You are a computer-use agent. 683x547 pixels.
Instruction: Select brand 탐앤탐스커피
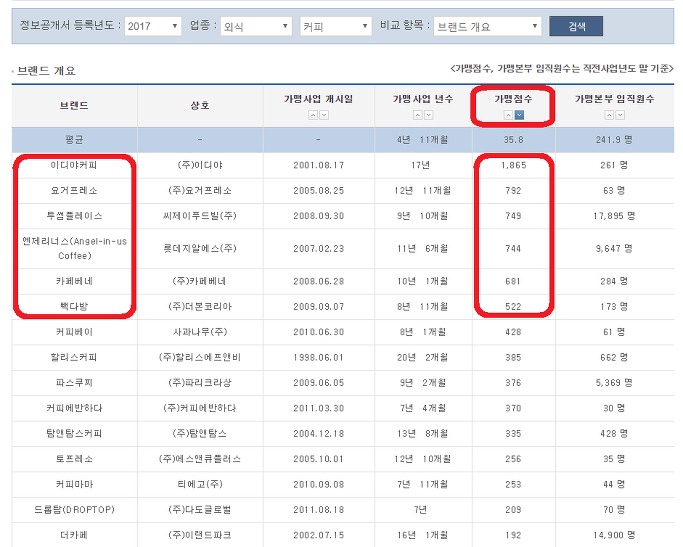(74, 433)
